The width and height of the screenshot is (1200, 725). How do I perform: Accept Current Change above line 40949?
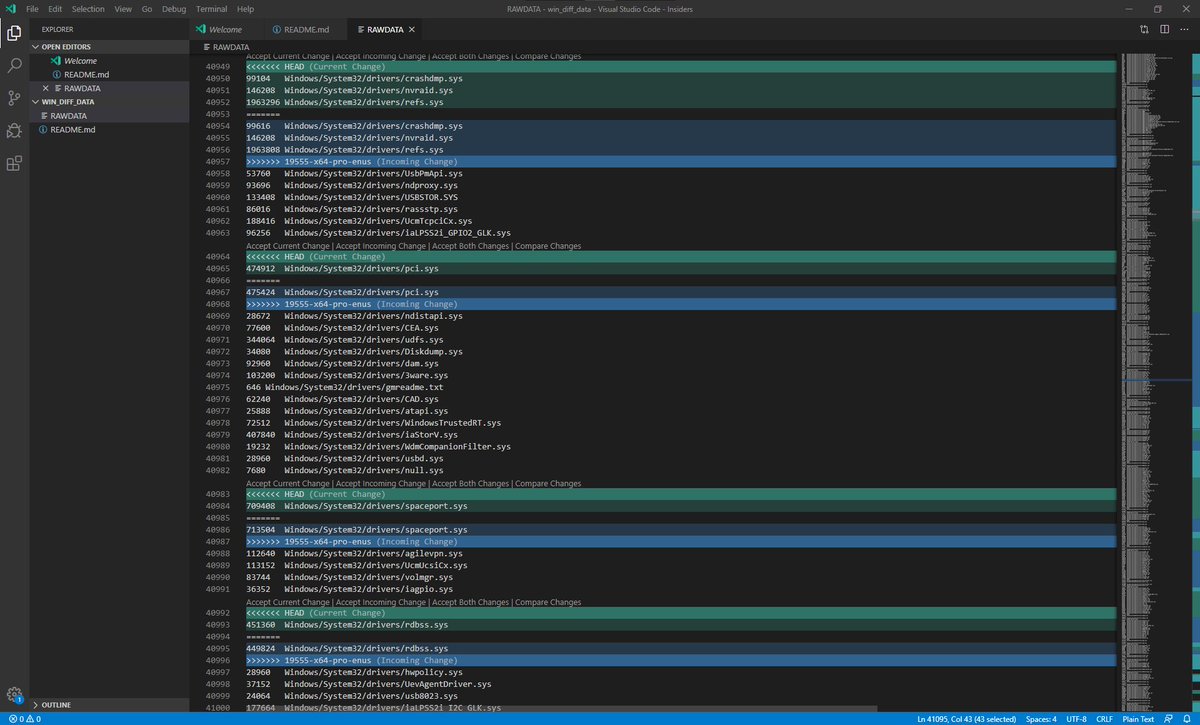tap(288, 56)
